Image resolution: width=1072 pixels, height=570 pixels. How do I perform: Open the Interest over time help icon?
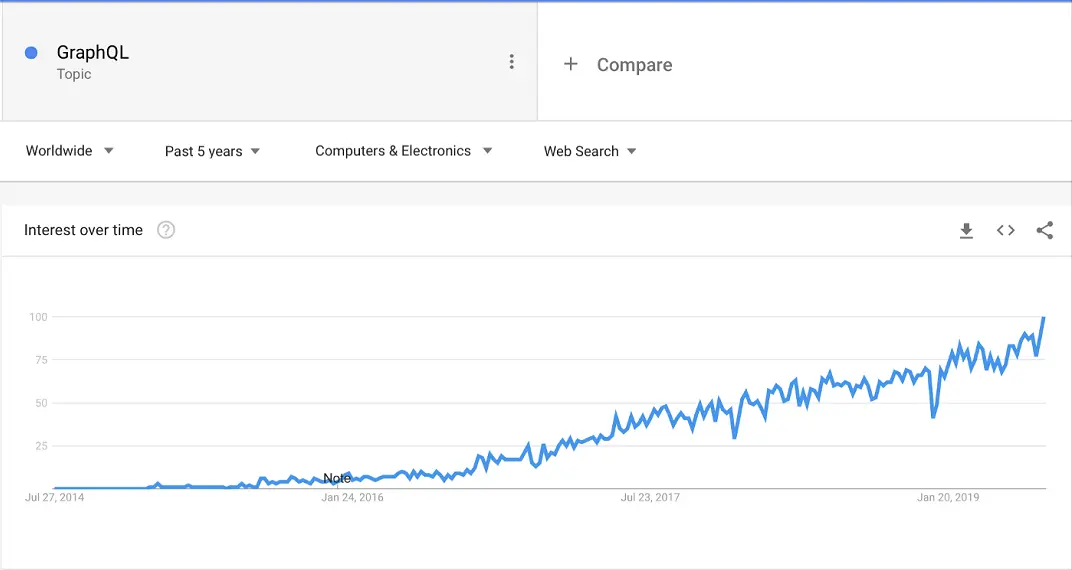click(166, 230)
